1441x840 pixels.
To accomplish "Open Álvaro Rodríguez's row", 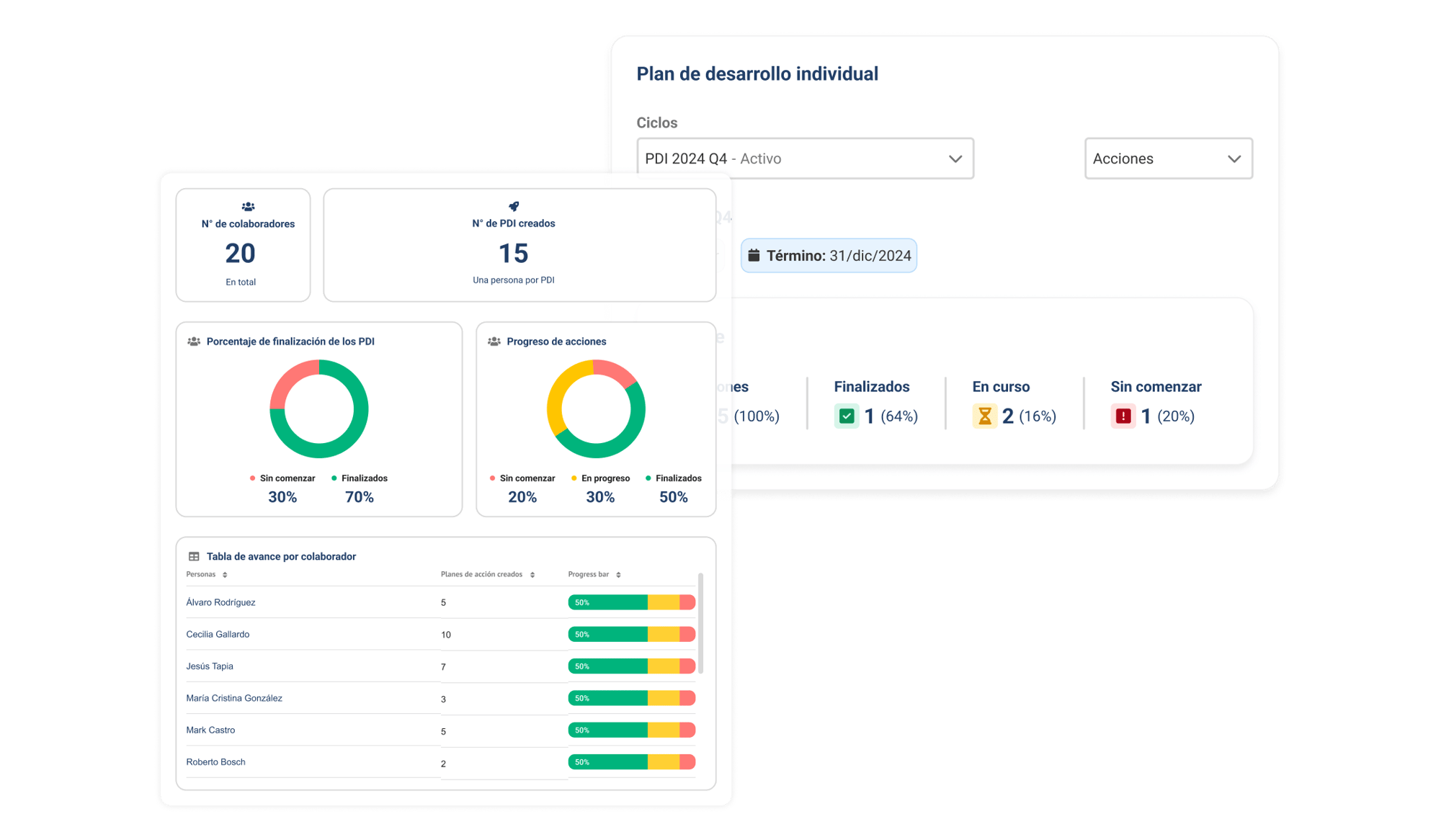I will coord(220,602).
